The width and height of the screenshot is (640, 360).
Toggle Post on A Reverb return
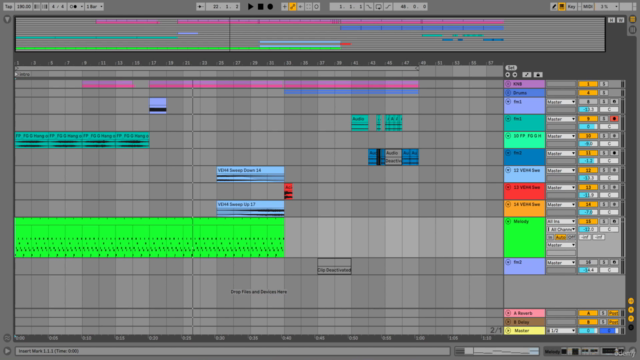click(x=613, y=313)
